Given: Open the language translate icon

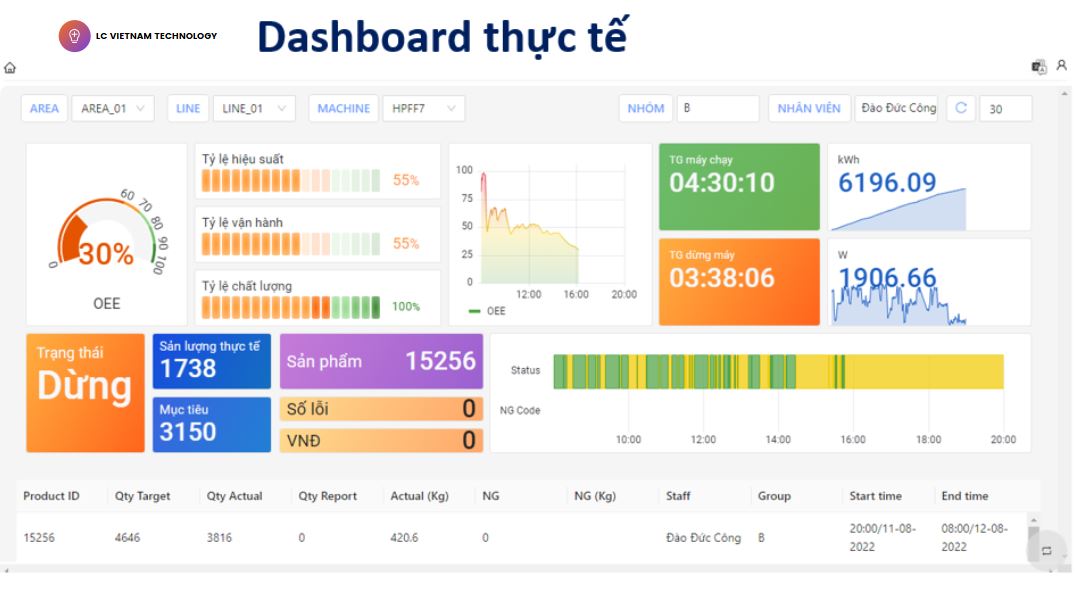Looking at the screenshot, I should click(1039, 67).
